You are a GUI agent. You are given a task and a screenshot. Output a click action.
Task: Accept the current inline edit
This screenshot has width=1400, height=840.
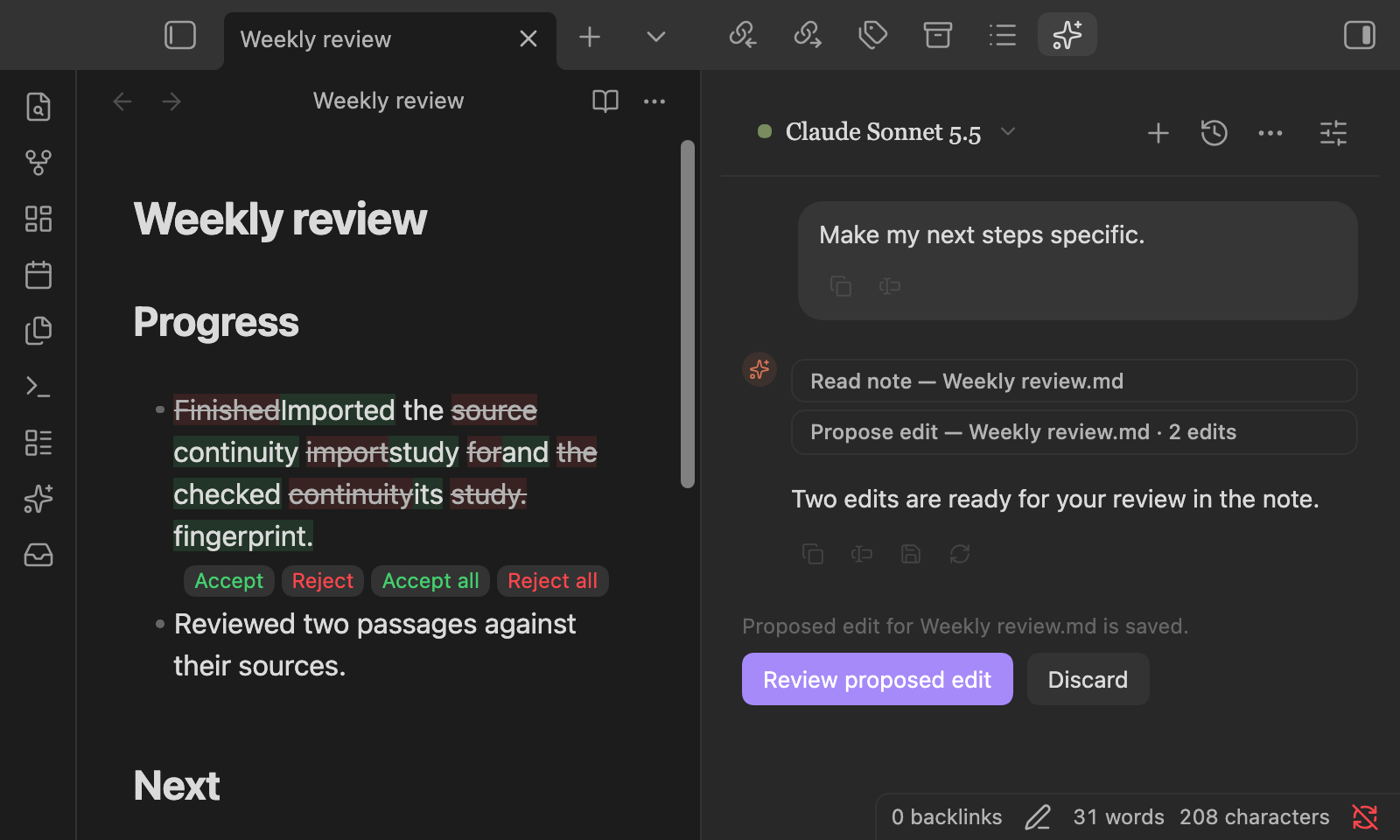229,581
